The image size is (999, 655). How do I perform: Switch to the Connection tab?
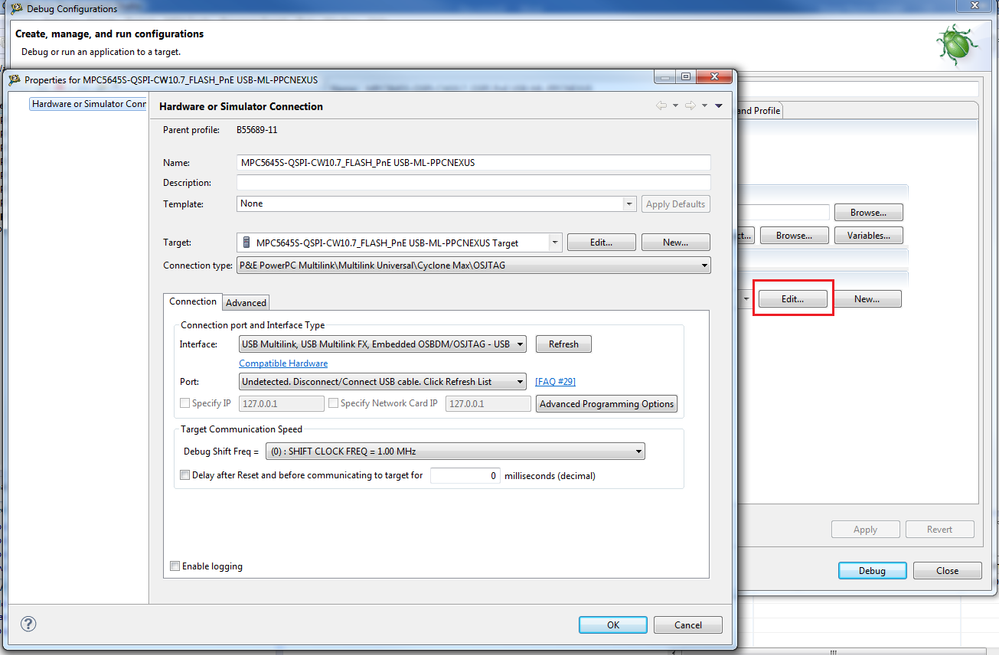192,301
